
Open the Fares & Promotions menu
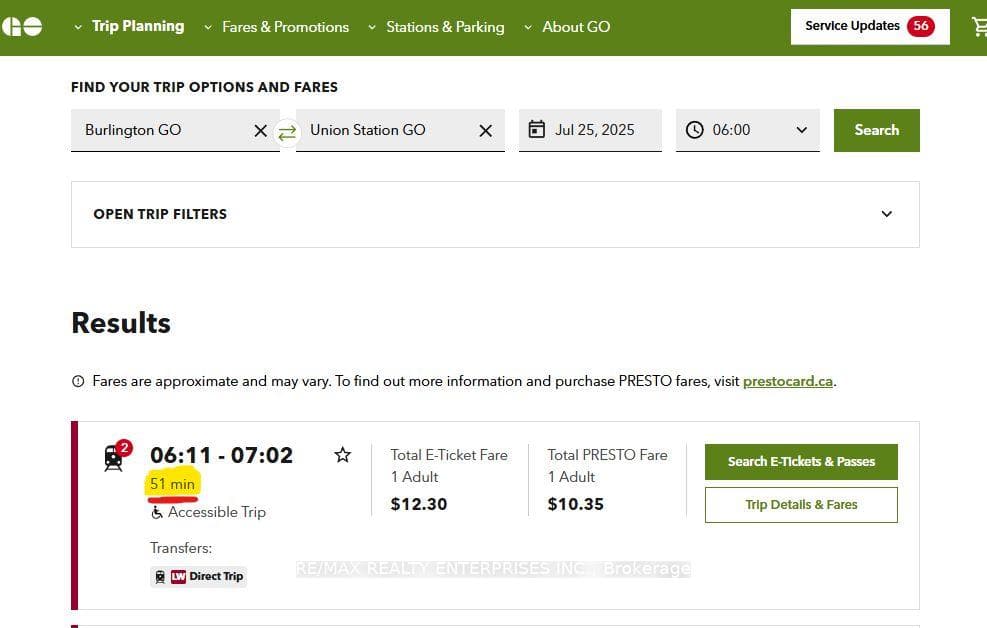[x=277, y=27]
